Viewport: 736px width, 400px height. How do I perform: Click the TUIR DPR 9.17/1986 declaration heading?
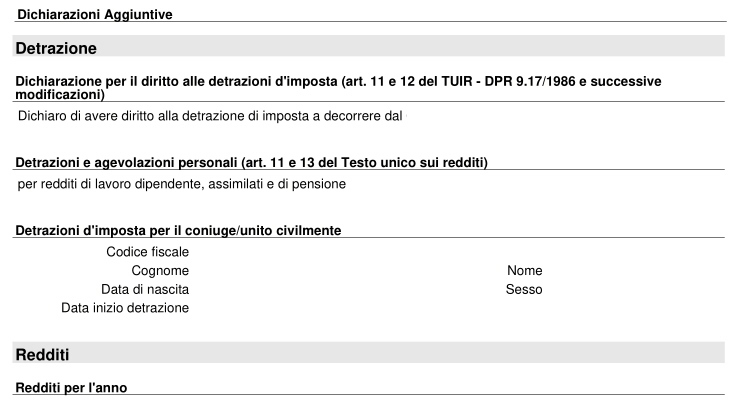338,88
